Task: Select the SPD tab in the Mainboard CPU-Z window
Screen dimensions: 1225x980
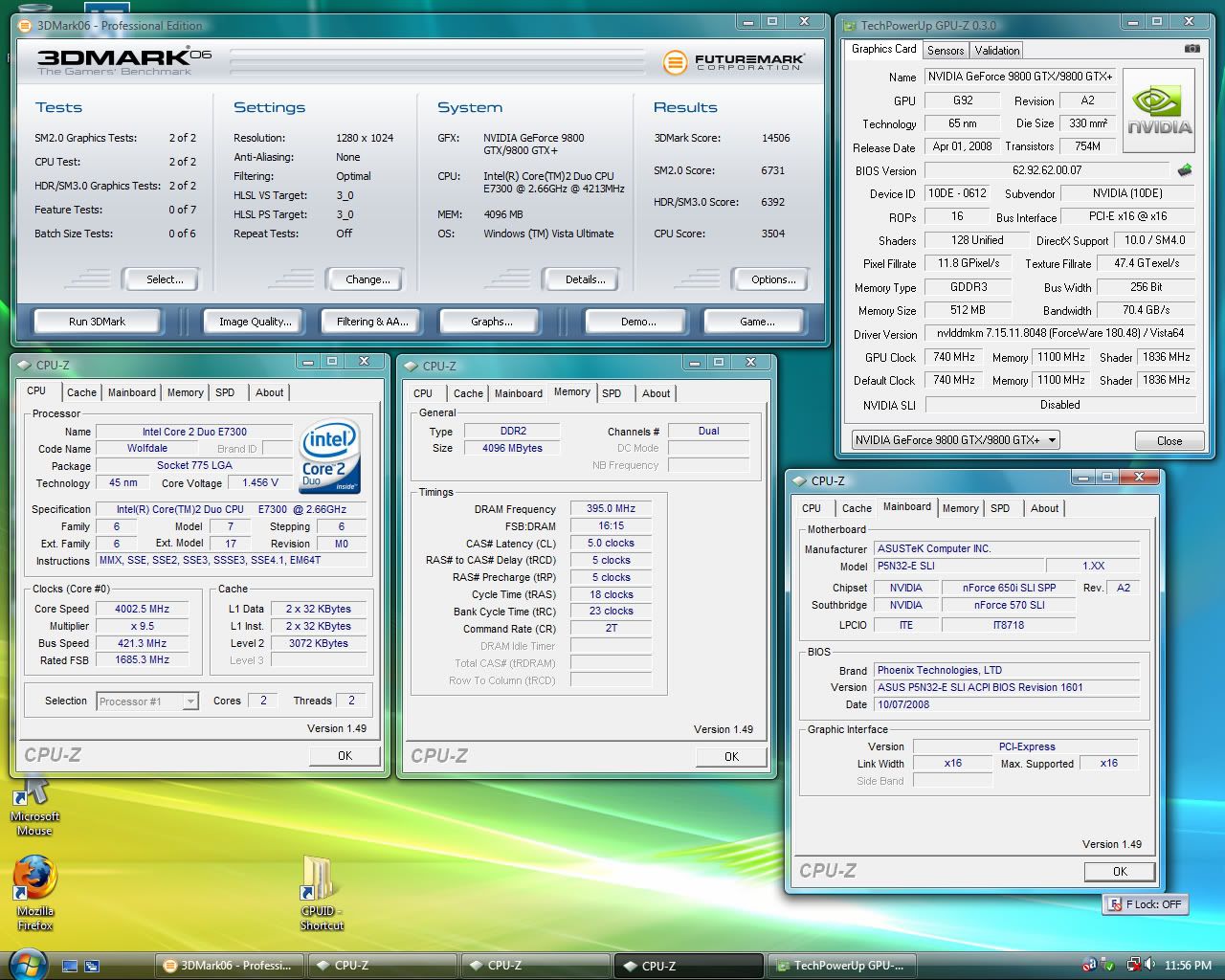Action: [1000, 508]
